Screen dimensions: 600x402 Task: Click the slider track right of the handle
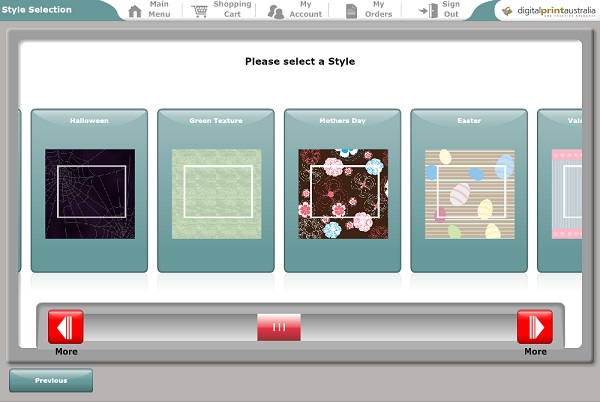409,327
